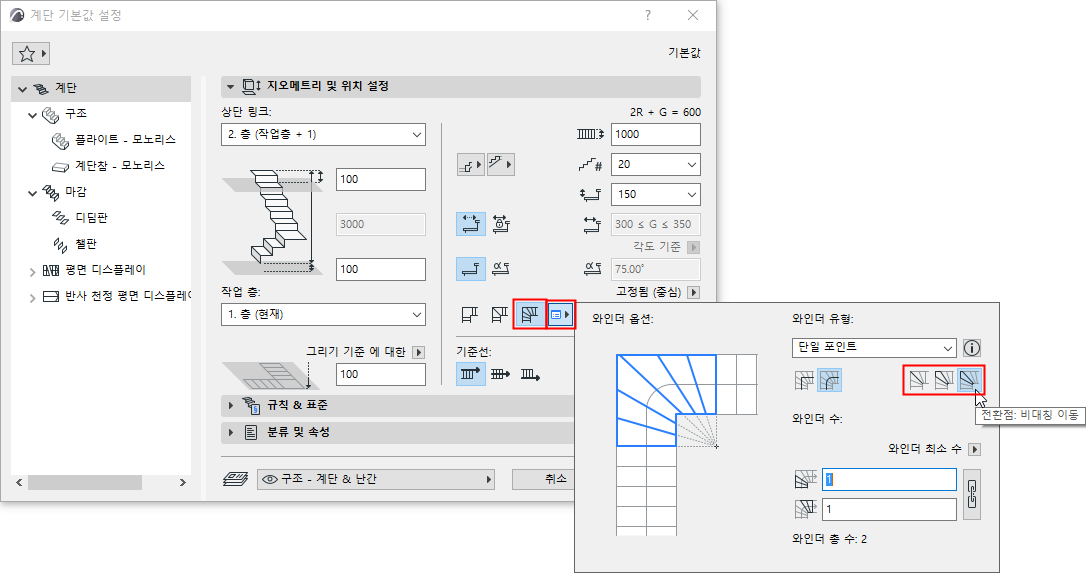This screenshot has height=573, width=1086.
Task: Click the tree scrollbar right arrow
Action: pyautogui.click(x=183, y=482)
